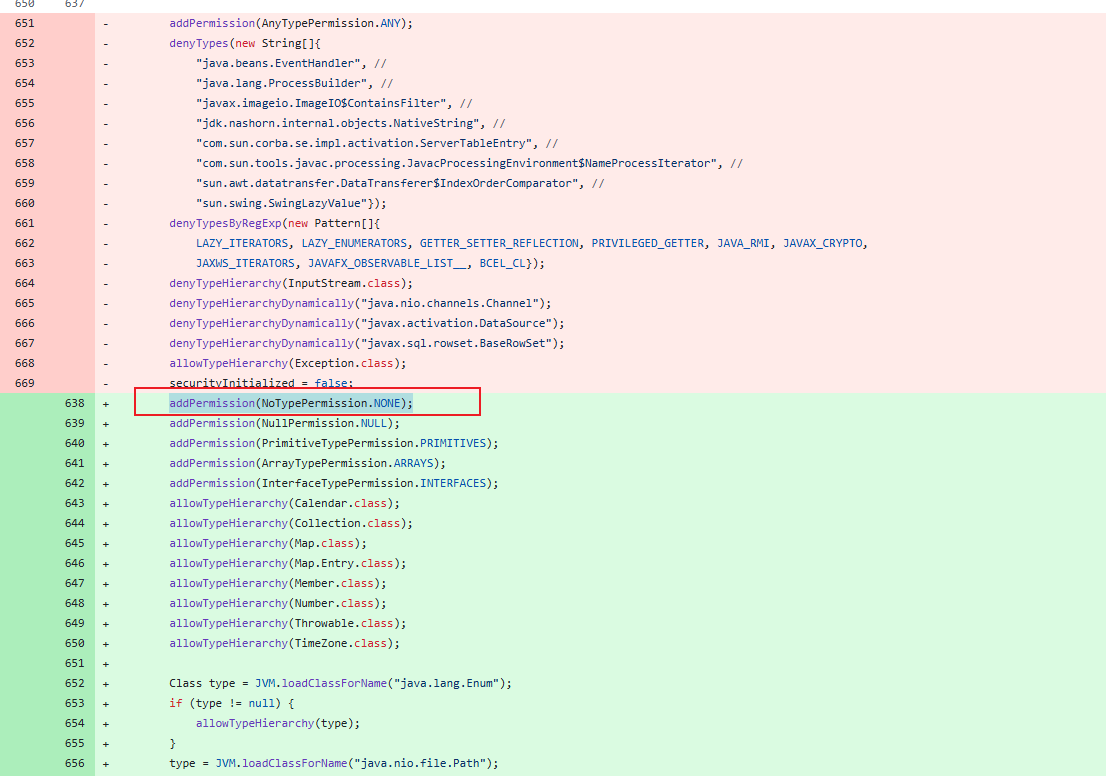Select added line number 638
This screenshot has width=1106, height=776.
point(75,404)
